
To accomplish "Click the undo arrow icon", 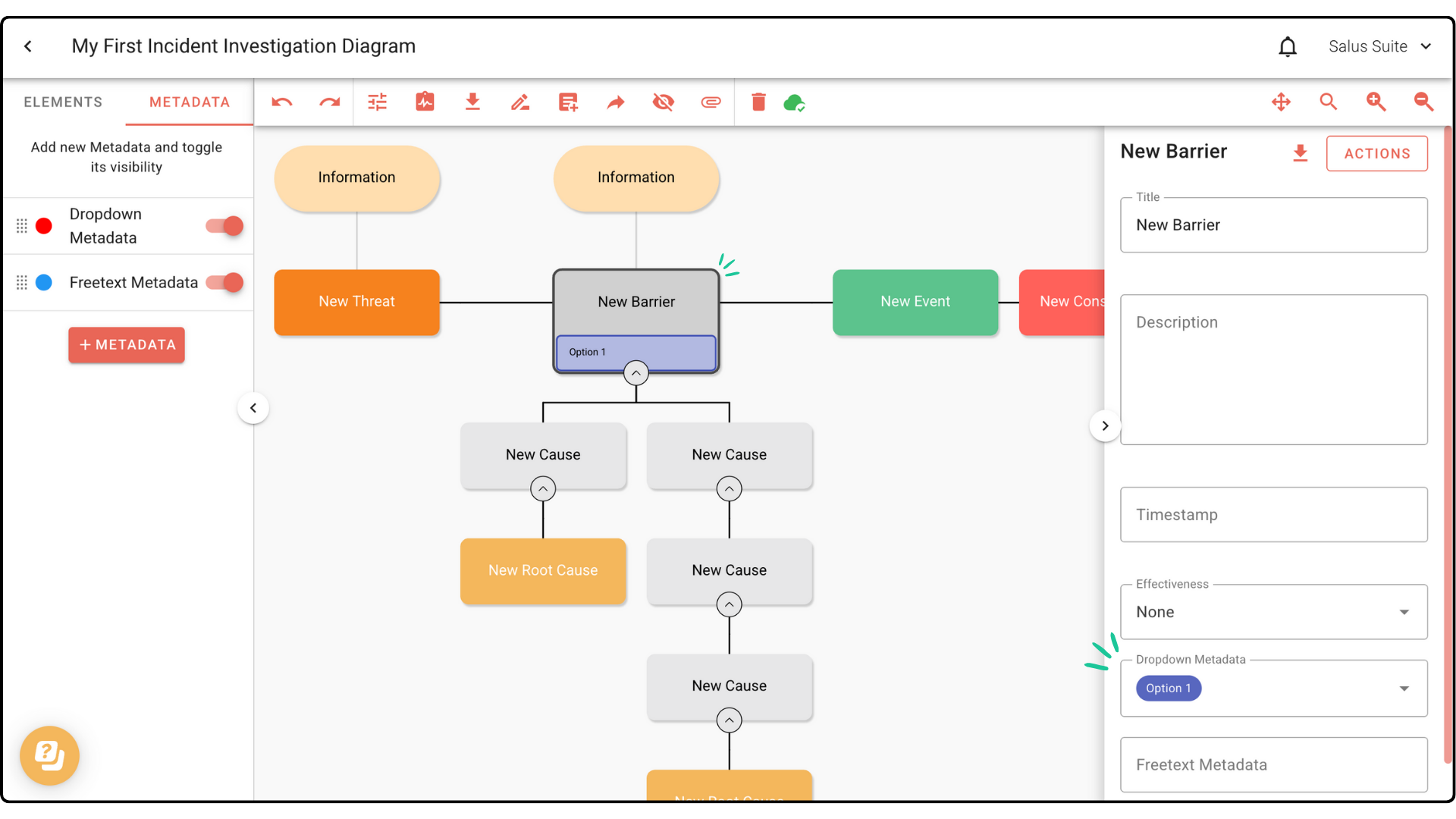I will point(281,102).
